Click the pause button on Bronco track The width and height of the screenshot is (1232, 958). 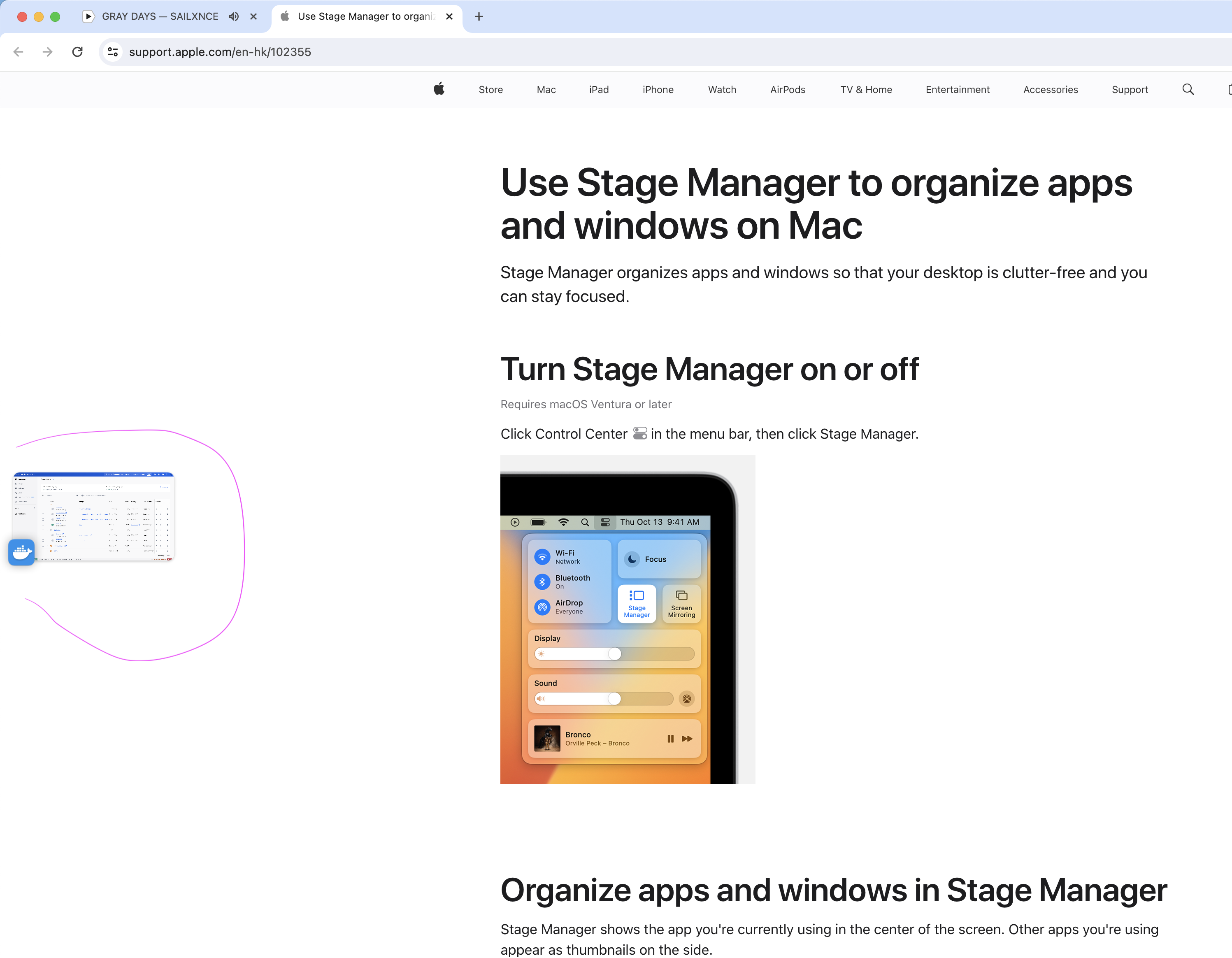(670, 739)
